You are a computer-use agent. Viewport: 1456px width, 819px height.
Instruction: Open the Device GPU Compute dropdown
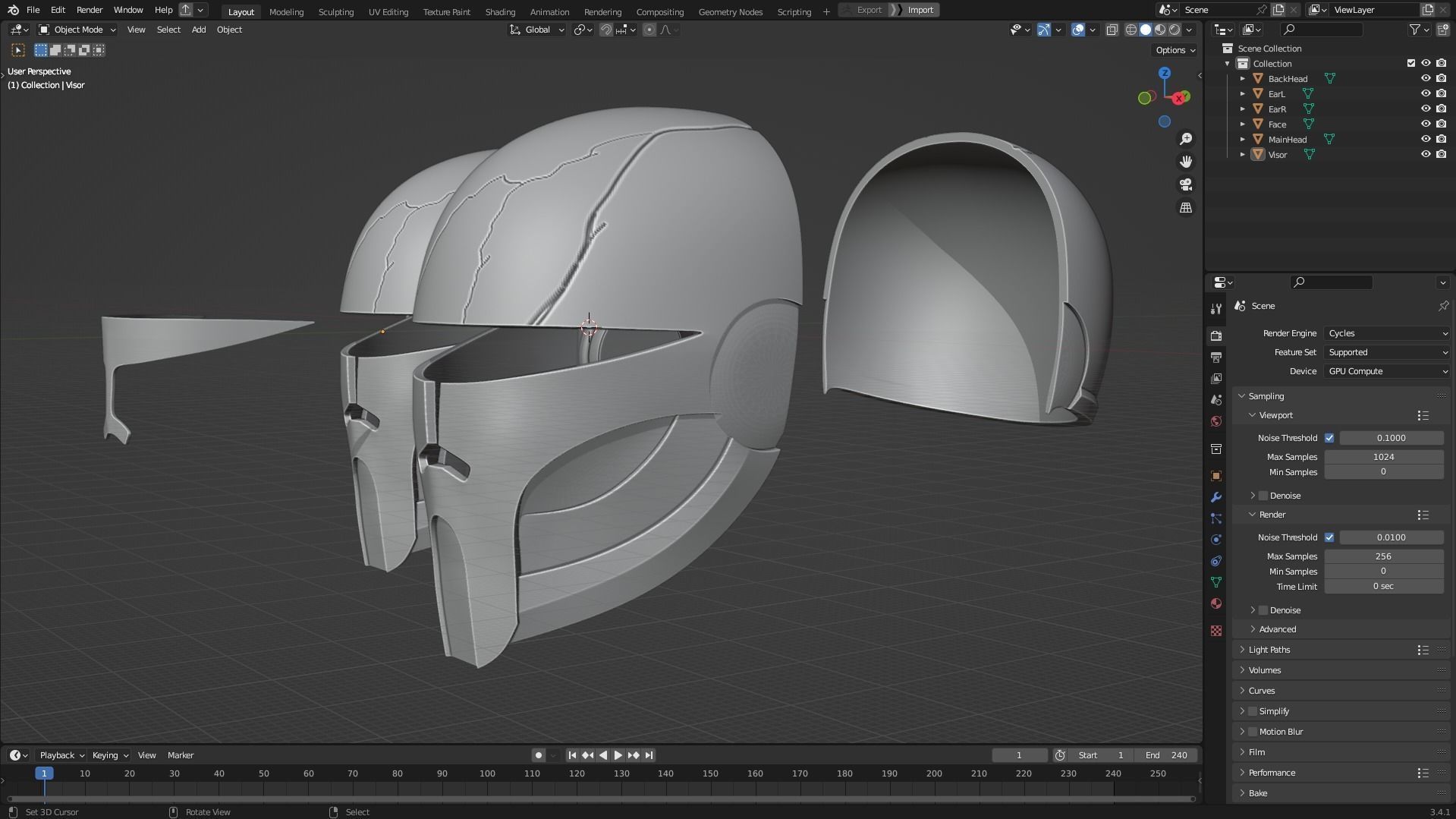(1387, 371)
